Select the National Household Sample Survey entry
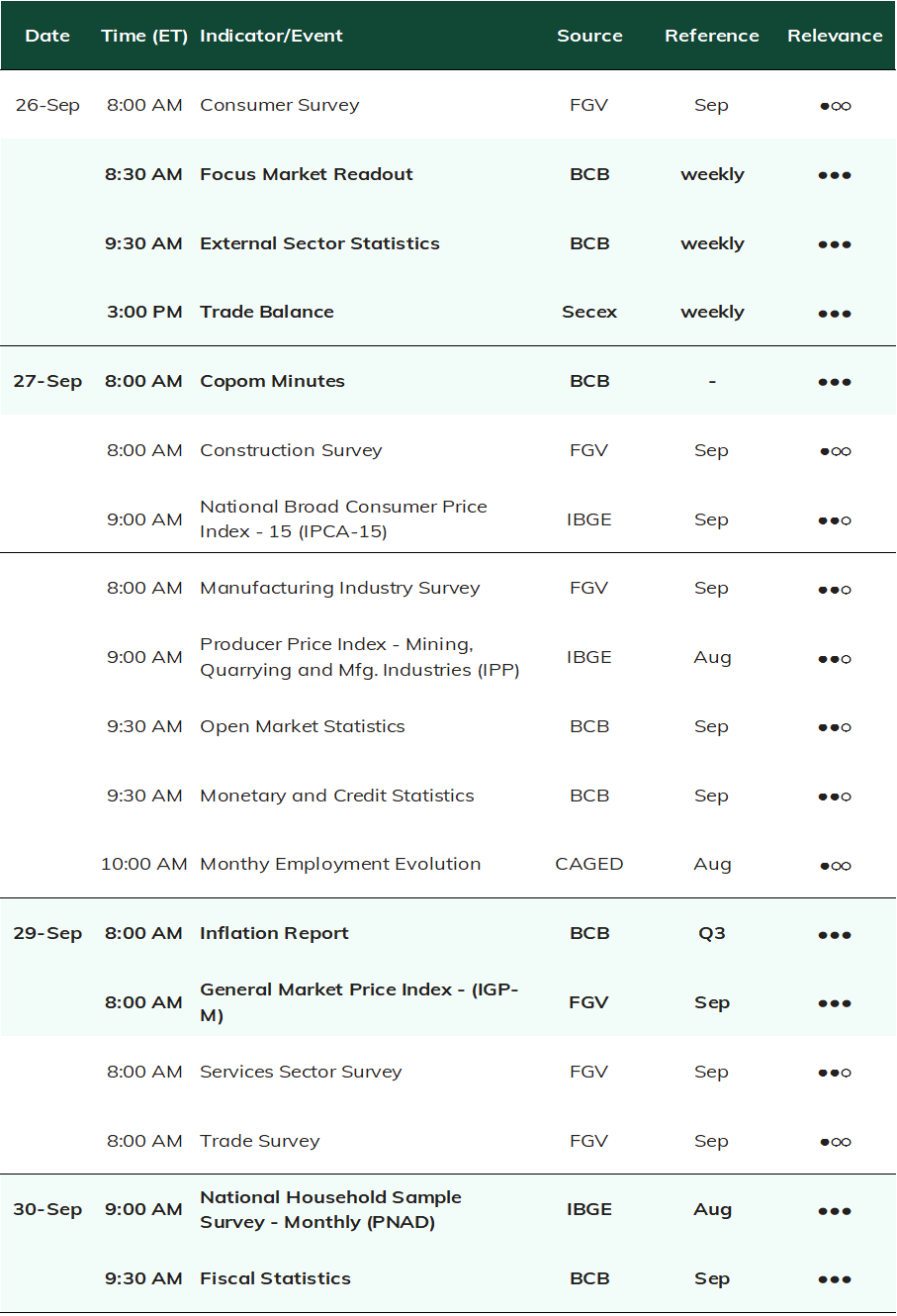The height and width of the screenshot is (1316, 897). click(330, 1209)
